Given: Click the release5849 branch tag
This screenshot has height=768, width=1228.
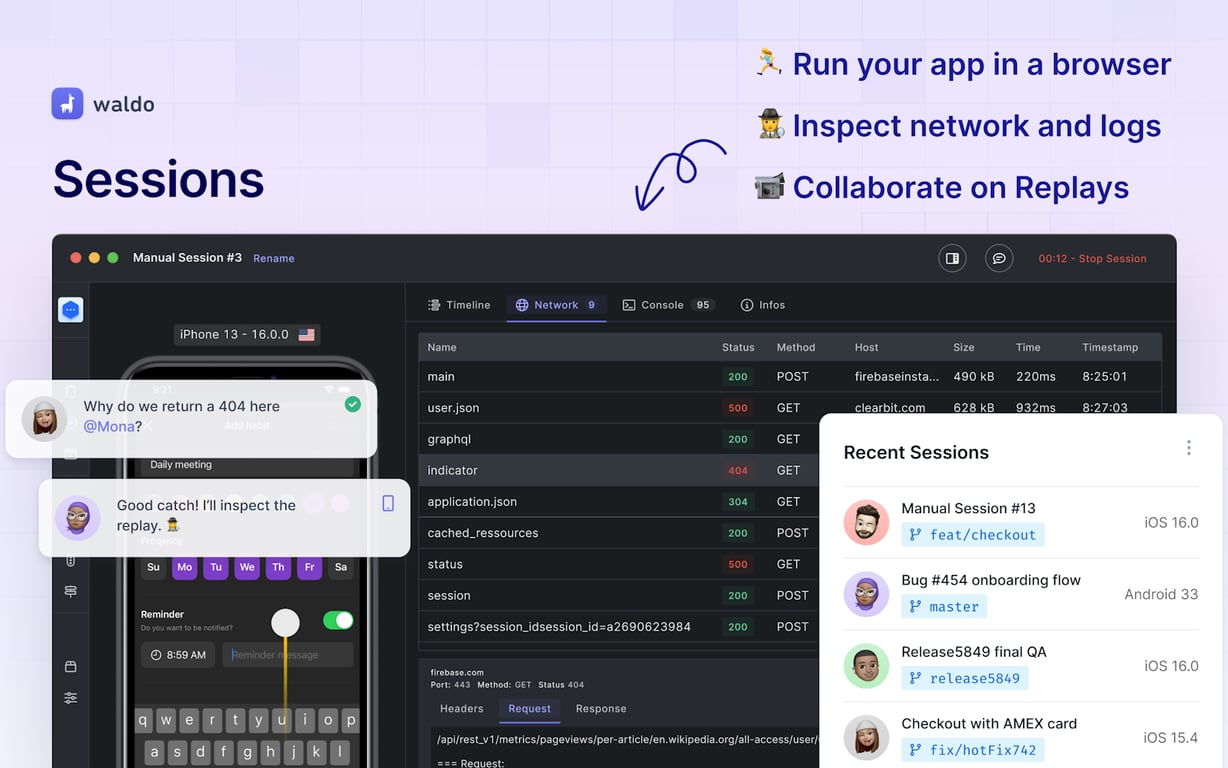Looking at the screenshot, I should tap(964, 678).
